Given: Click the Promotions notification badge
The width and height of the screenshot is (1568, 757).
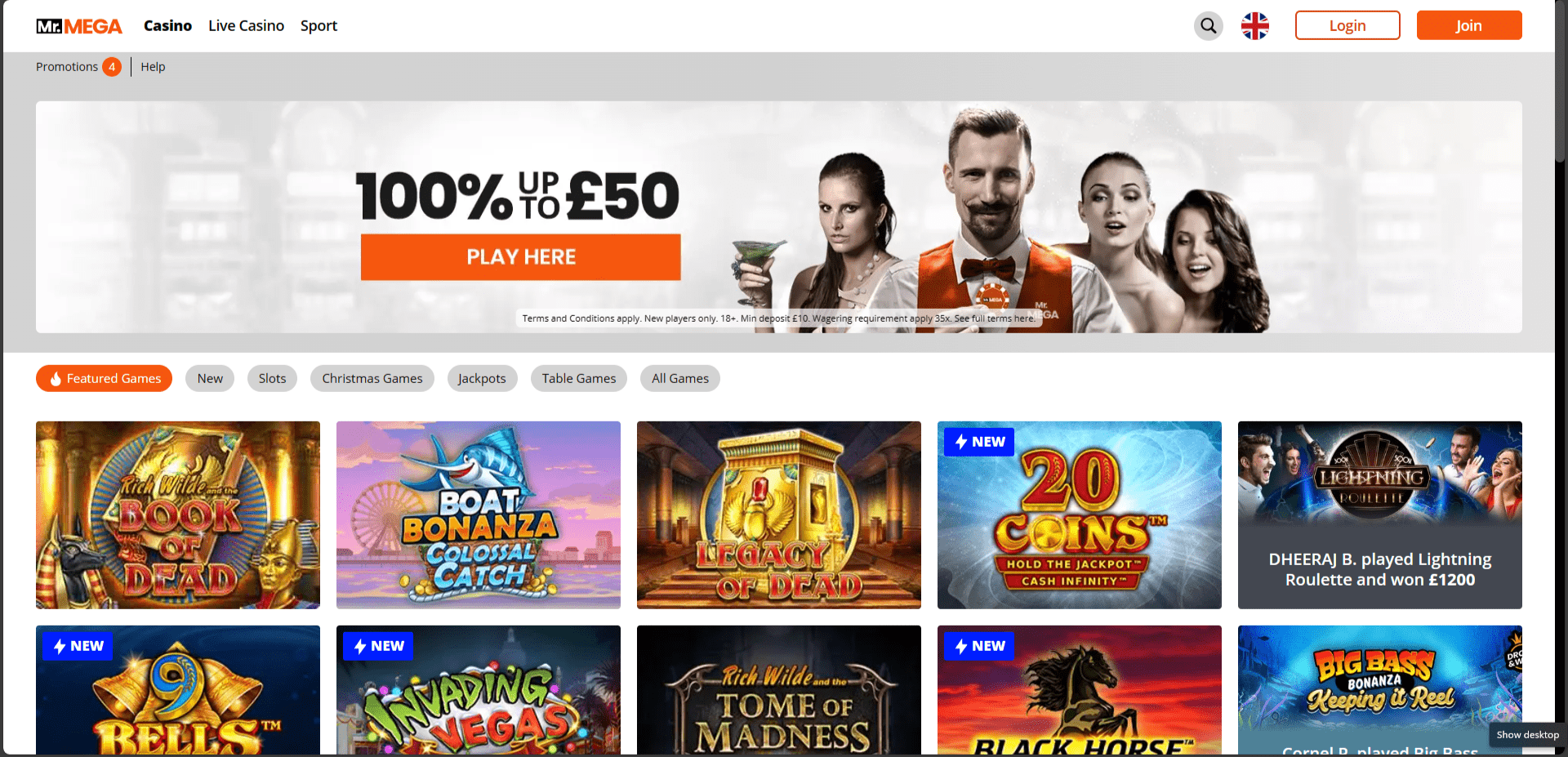Looking at the screenshot, I should (x=112, y=67).
